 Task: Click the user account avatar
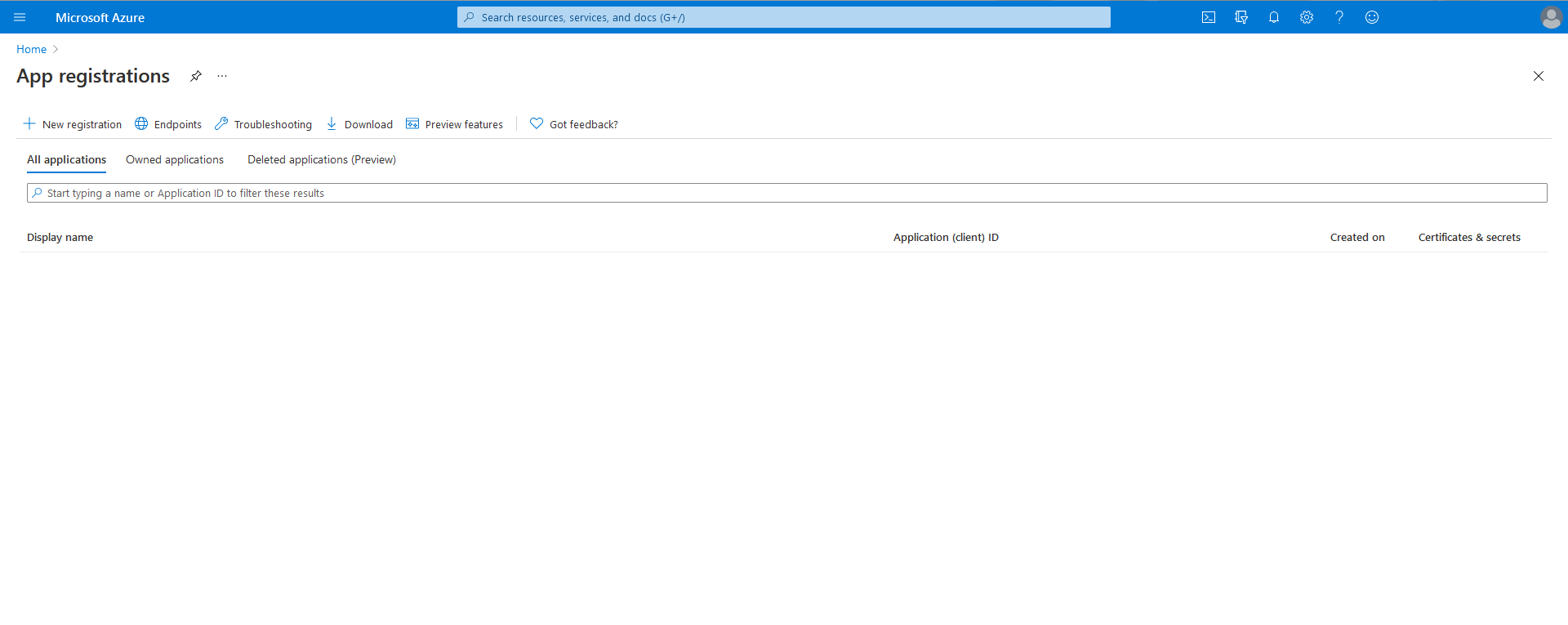[1551, 17]
